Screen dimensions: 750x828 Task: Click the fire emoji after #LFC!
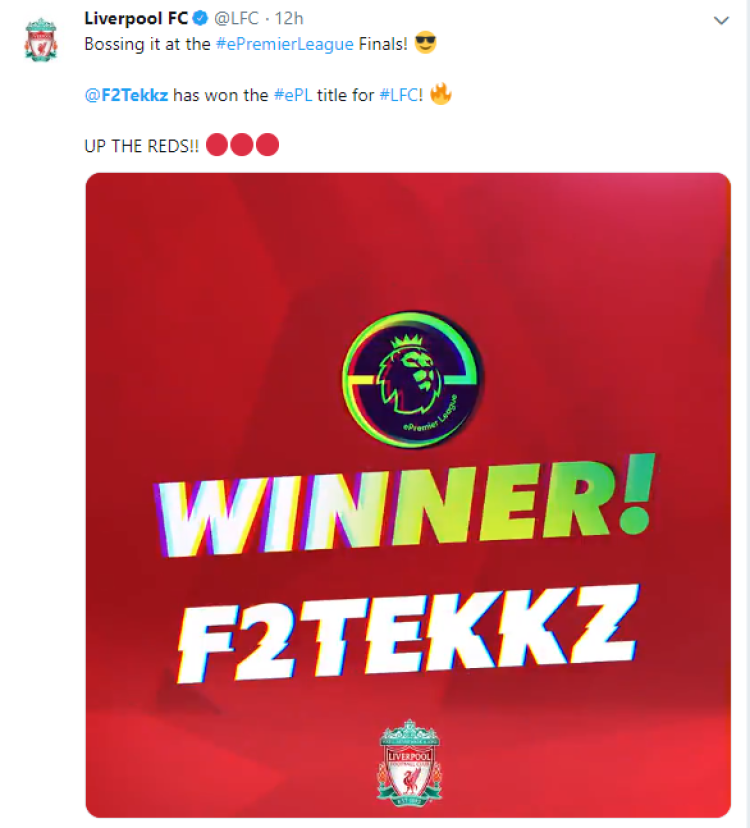coord(441,94)
